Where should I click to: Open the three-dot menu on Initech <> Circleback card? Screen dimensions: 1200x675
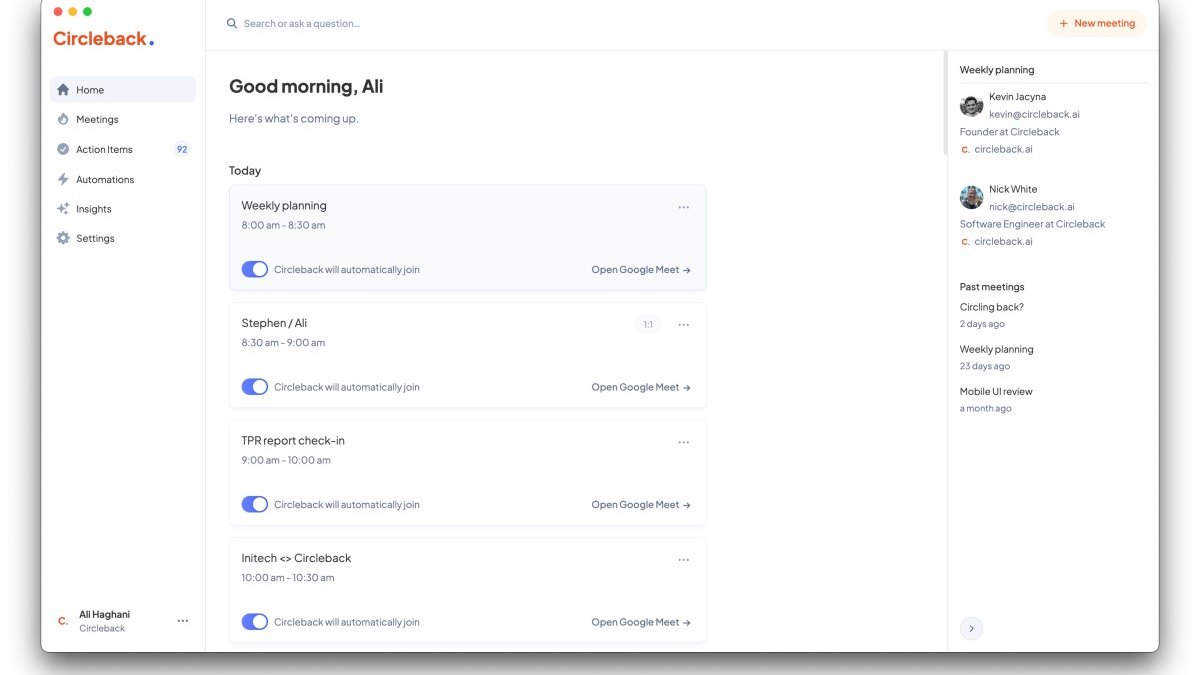684,560
